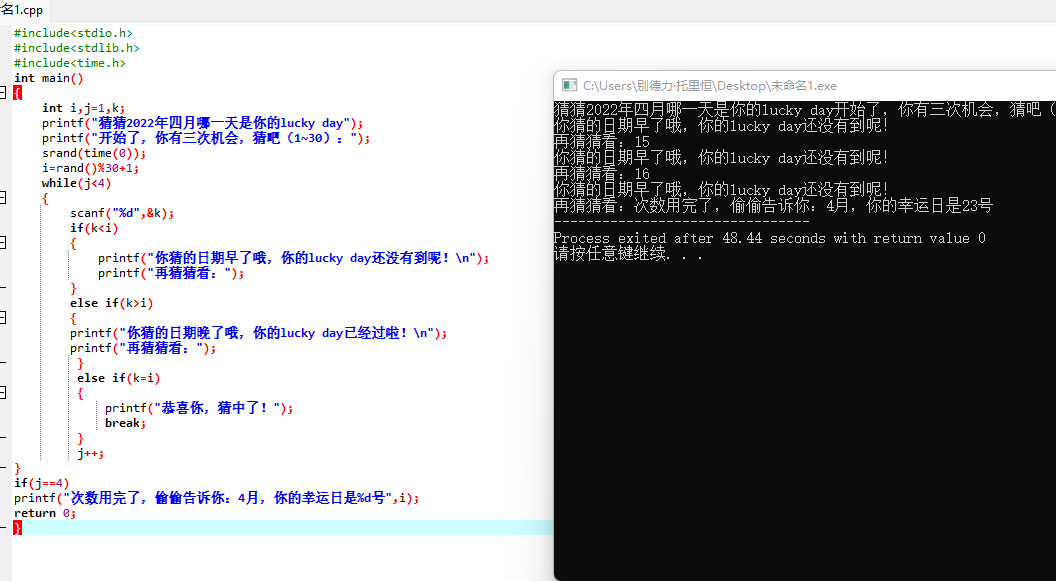Collapse the fold marker under if(k<i)

point(3,242)
